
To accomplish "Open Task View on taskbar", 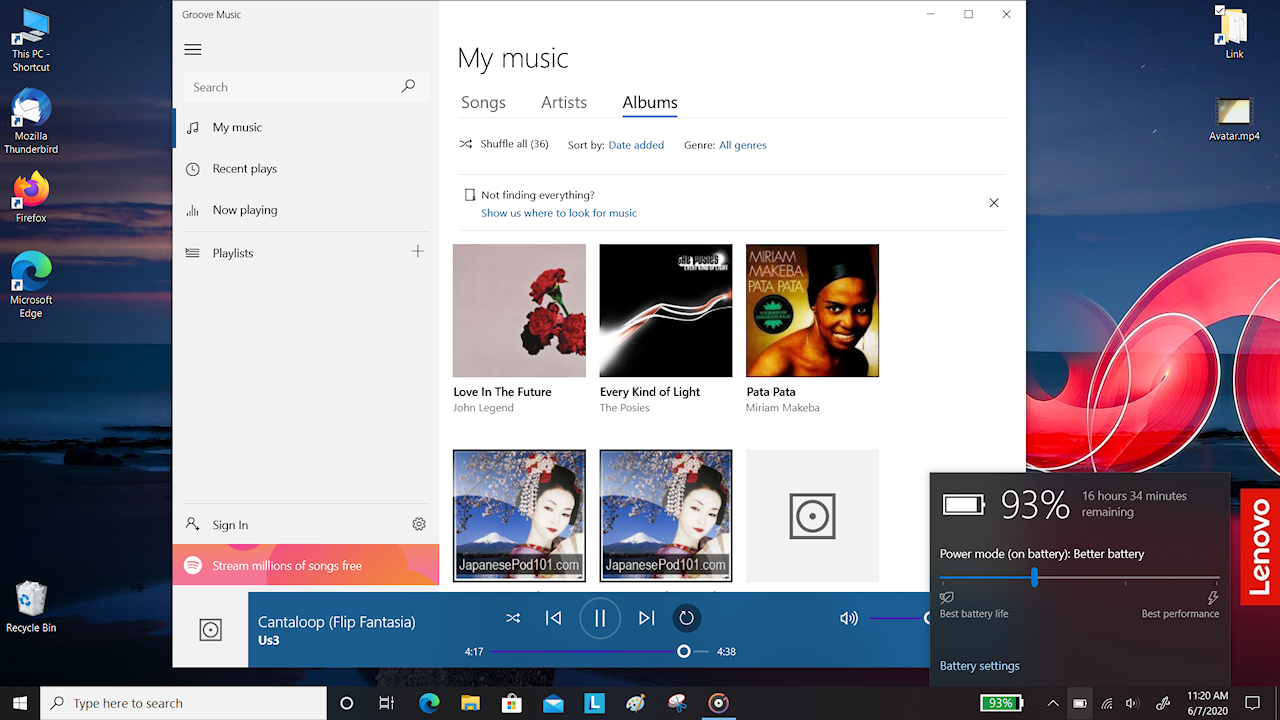I will coord(387,703).
